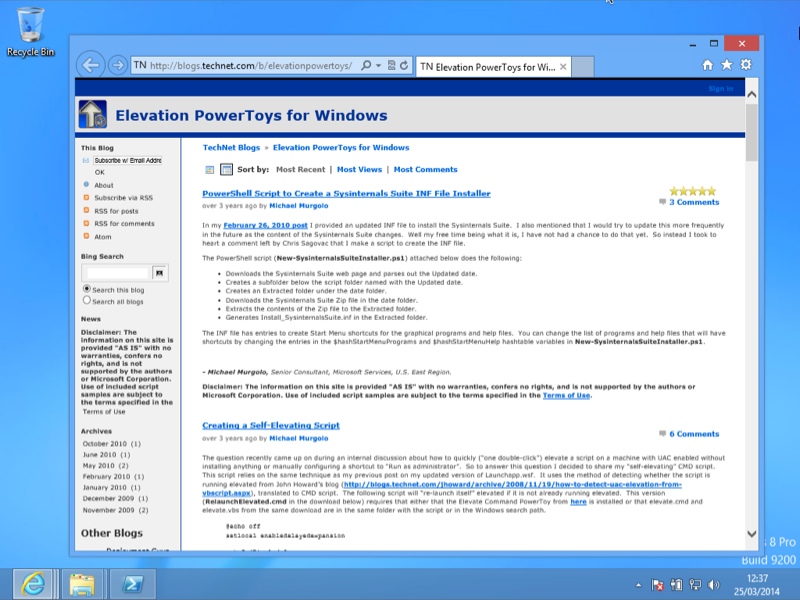Click Subscribe via RSS link
800x600 pixels.
[x=123, y=198]
